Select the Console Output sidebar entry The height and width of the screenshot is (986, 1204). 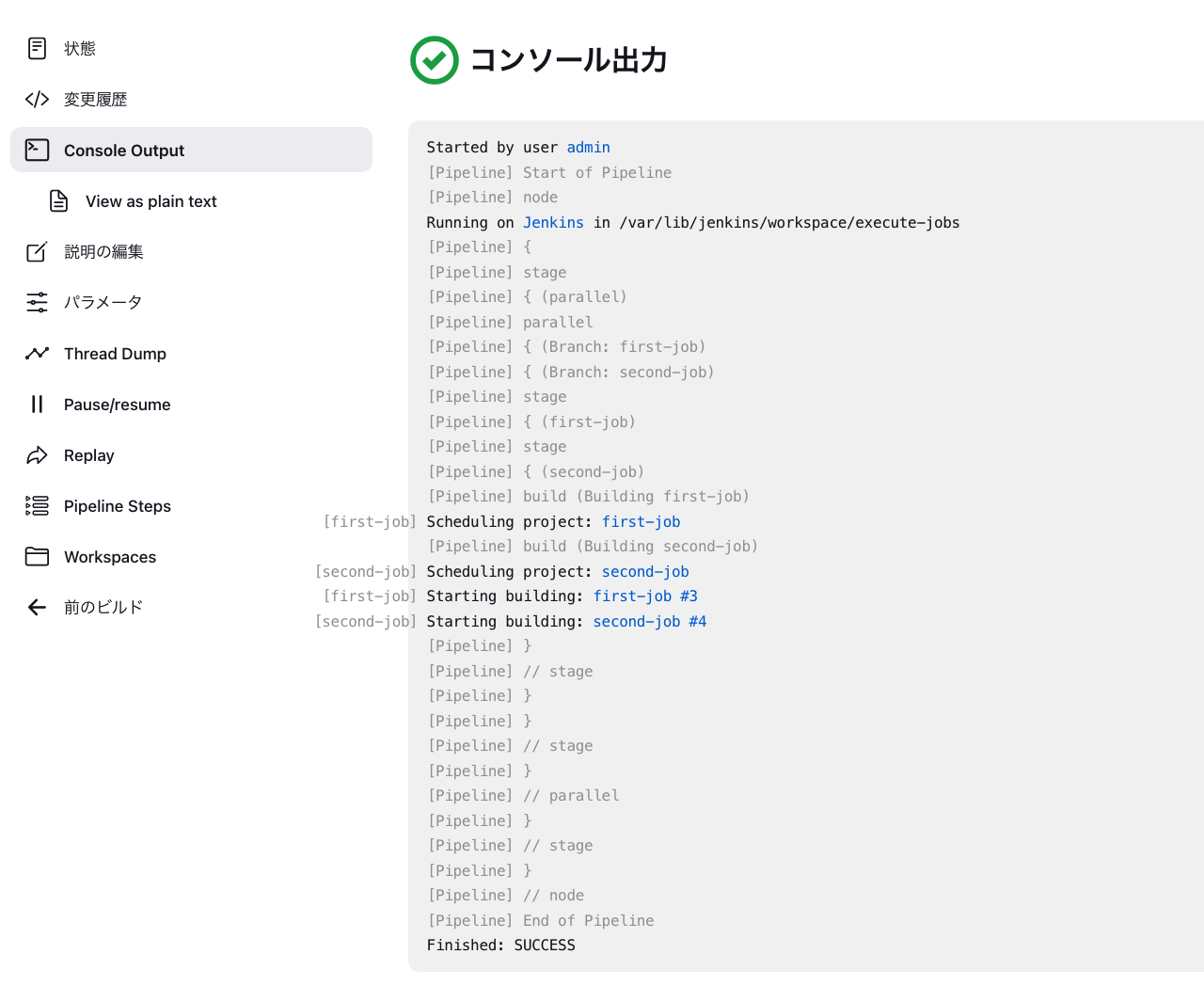[124, 150]
